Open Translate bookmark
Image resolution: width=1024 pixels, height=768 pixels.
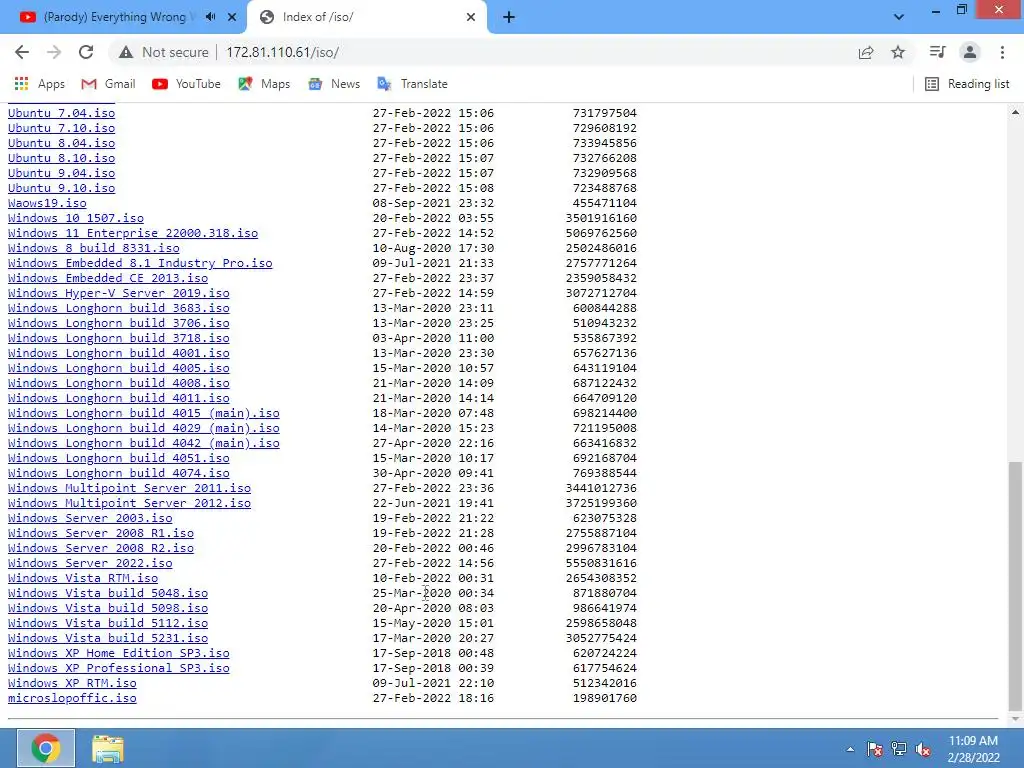pyautogui.click(x=412, y=84)
